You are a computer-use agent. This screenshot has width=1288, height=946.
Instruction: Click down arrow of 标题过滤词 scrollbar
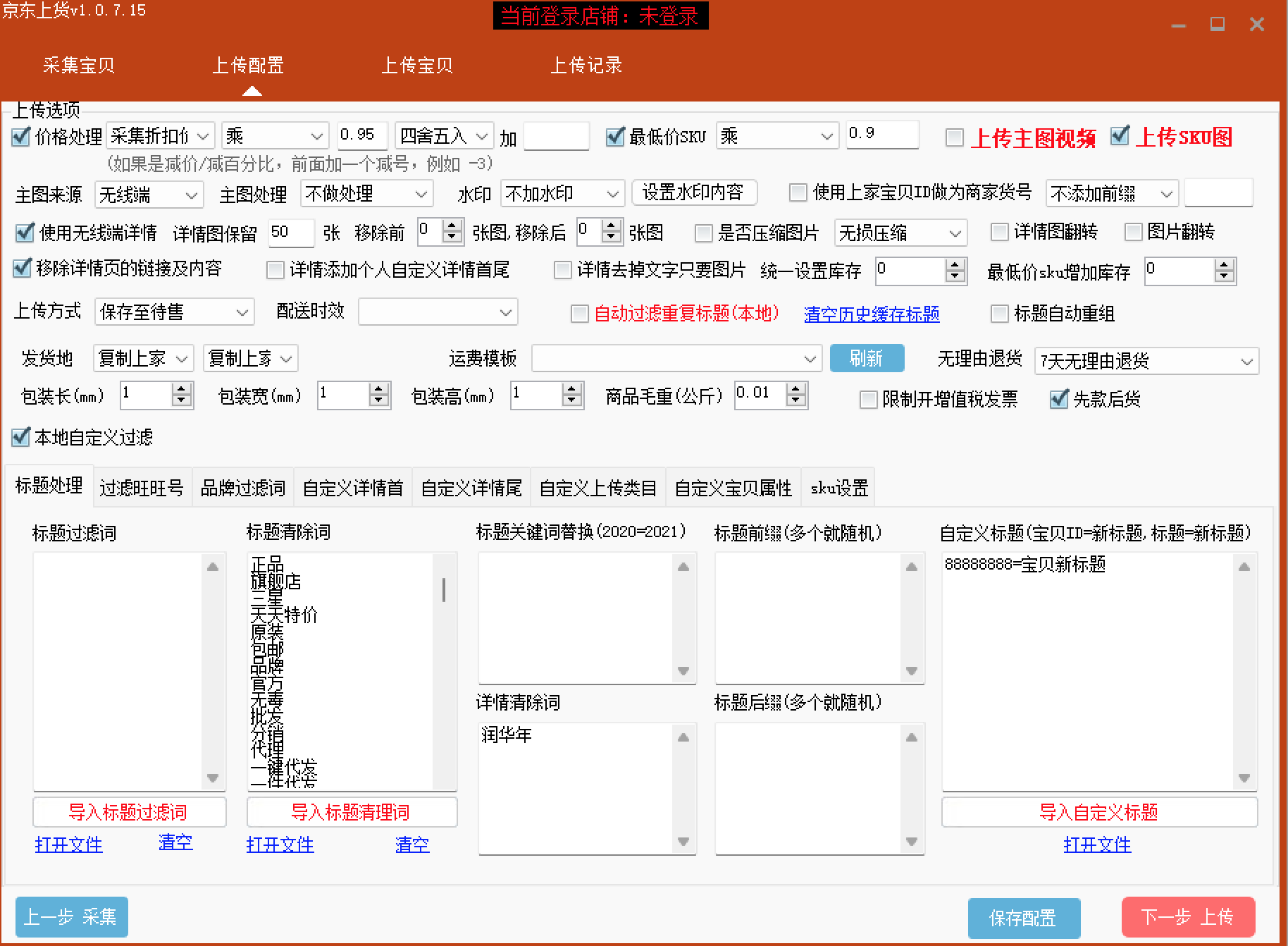(x=213, y=778)
